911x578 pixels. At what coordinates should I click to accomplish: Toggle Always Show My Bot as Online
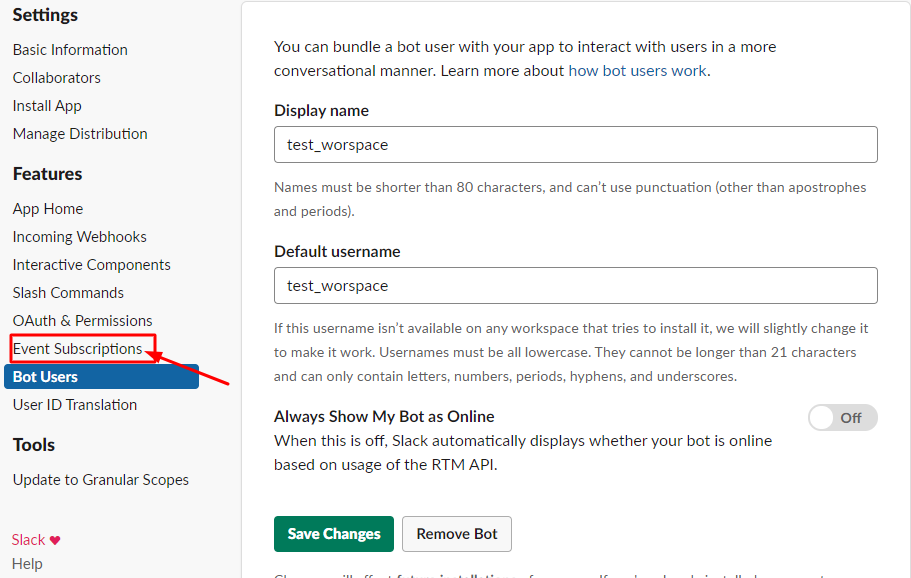pos(842,418)
